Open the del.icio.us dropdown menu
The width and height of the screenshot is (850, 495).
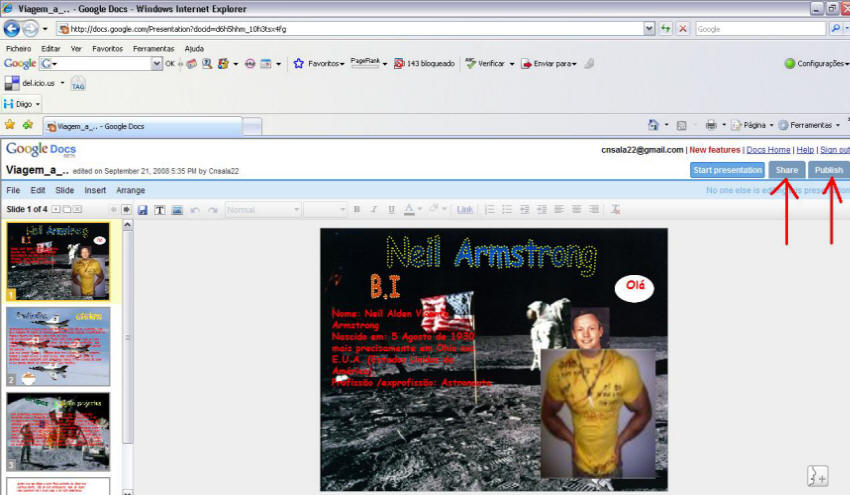[62, 83]
